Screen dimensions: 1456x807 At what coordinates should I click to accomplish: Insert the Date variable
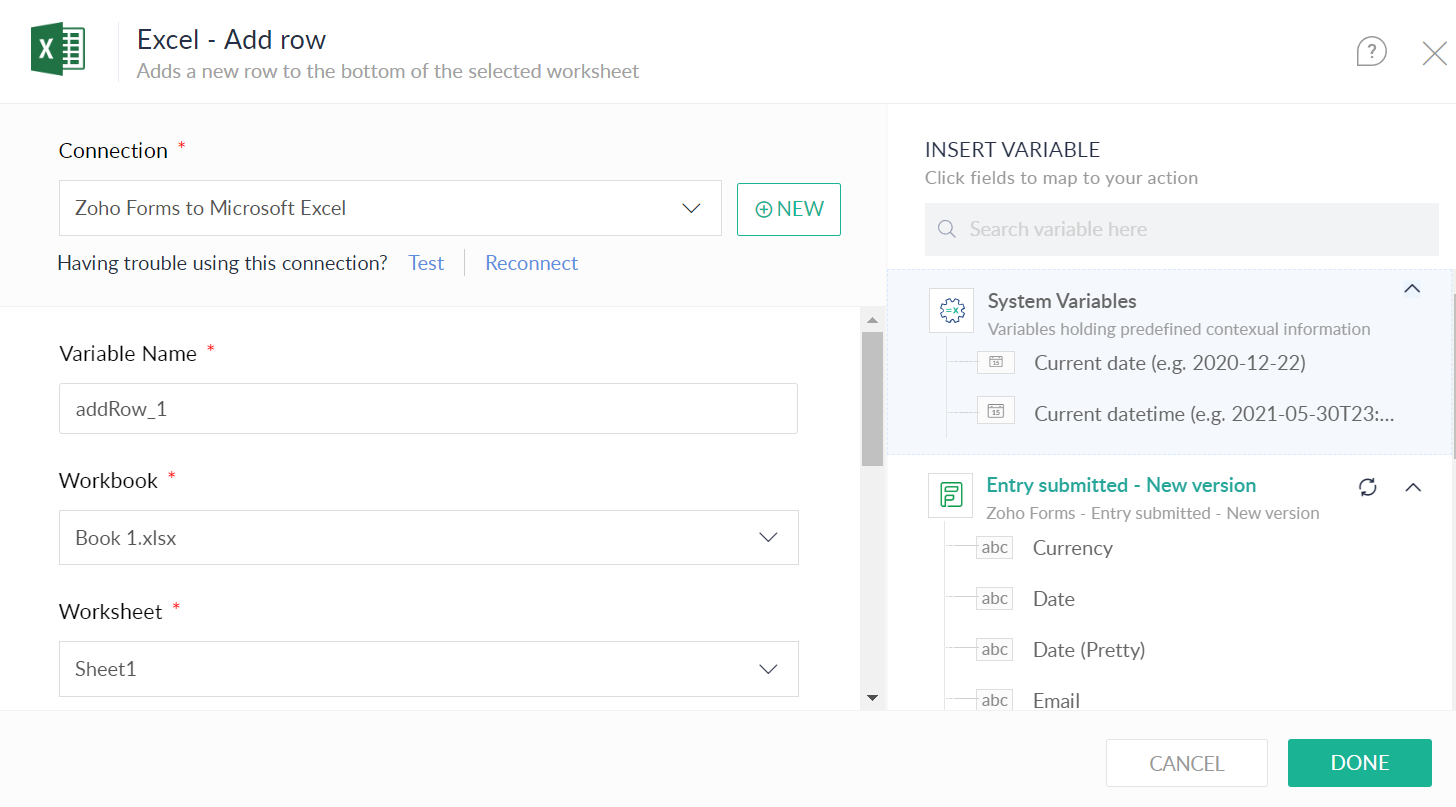pos(1053,599)
